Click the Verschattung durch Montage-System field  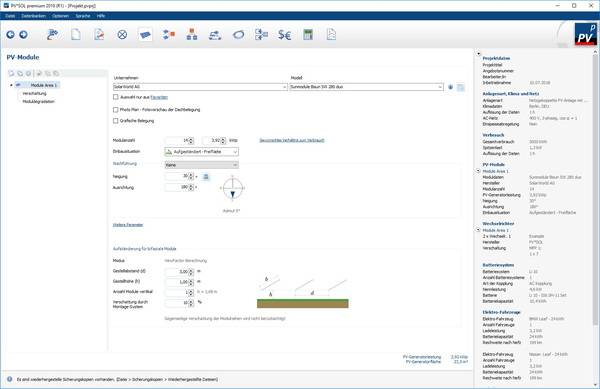click(179, 303)
